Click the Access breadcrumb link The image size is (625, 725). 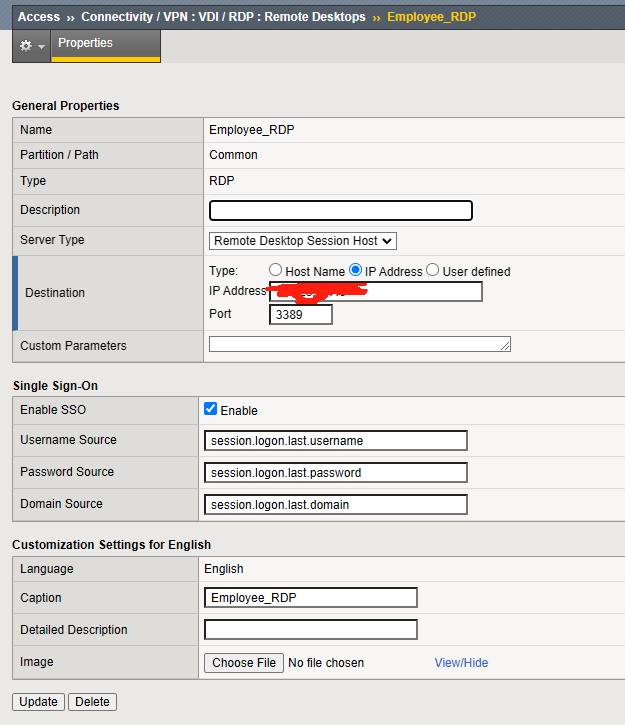point(39,17)
